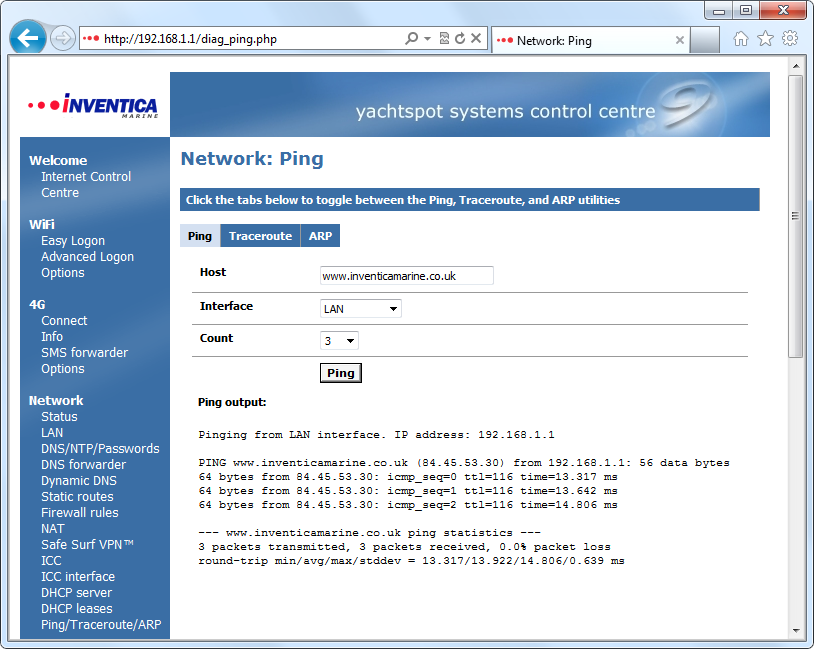Open the Interface LAN dropdown
This screenshot has height=649, width=814.
(360, 309)
